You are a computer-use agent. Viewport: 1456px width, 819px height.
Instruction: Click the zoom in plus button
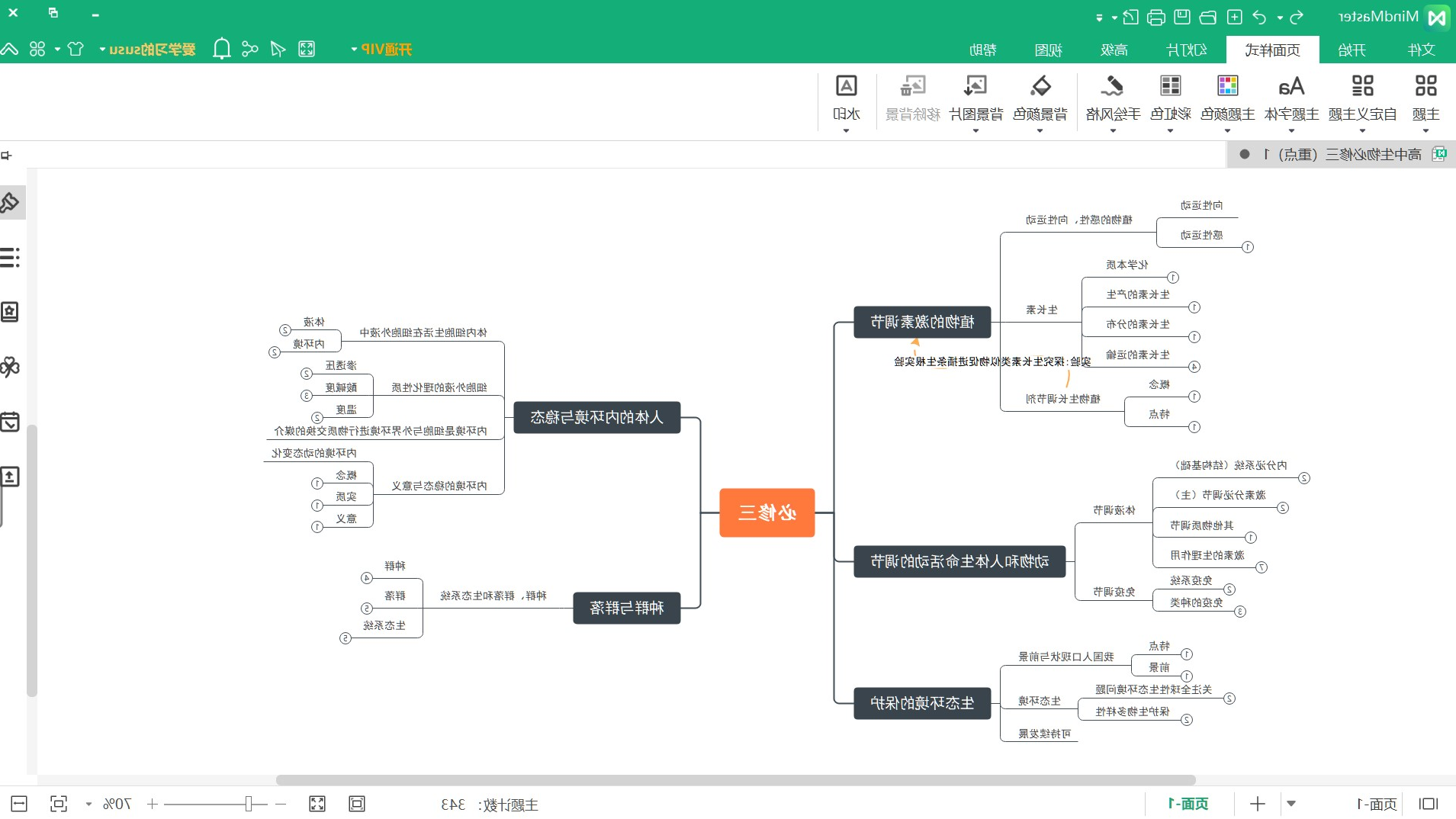pos(153,804)
